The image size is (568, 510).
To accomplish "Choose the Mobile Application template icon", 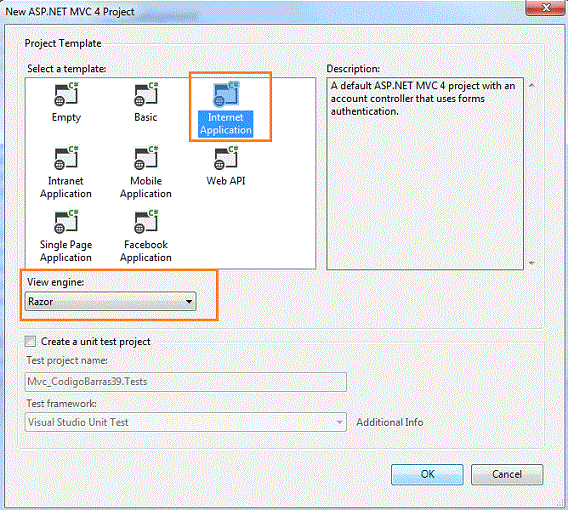I will [146, 158].
